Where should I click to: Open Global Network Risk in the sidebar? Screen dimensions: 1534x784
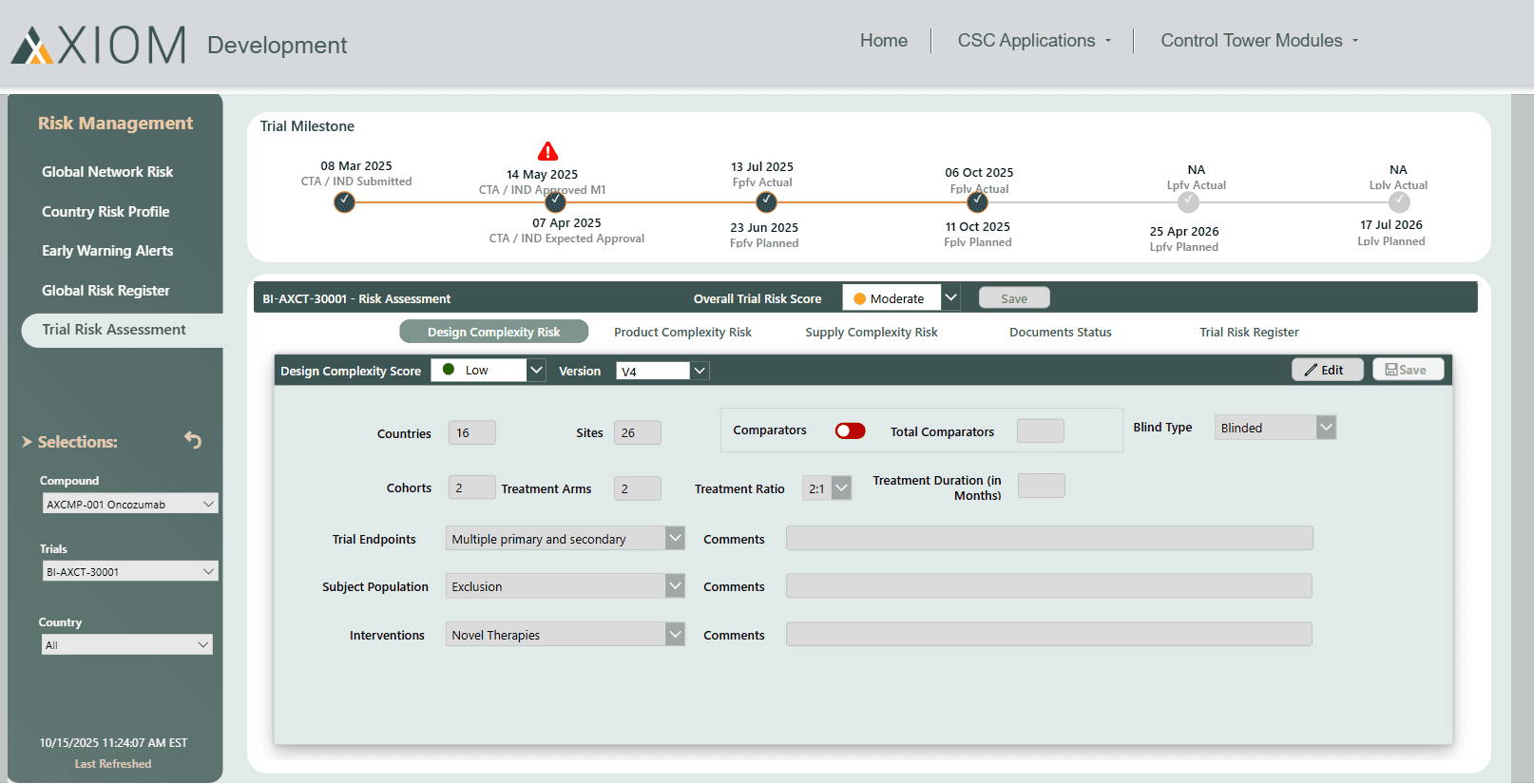[x=107, y=172]
